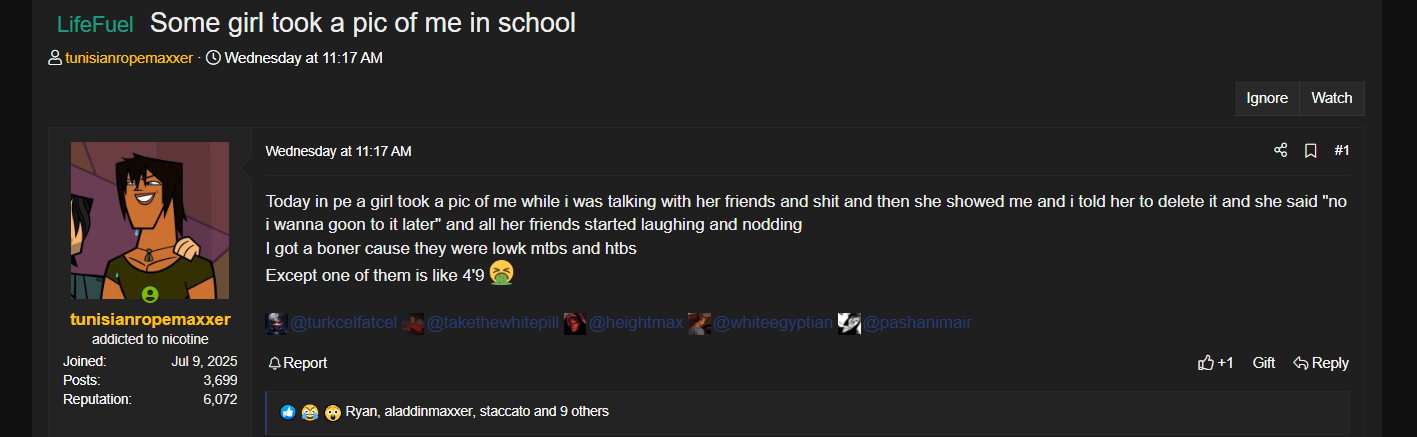Toggle Ignore for this thread
Viewport: 1417px width, 437px height.
(1267, 98)
